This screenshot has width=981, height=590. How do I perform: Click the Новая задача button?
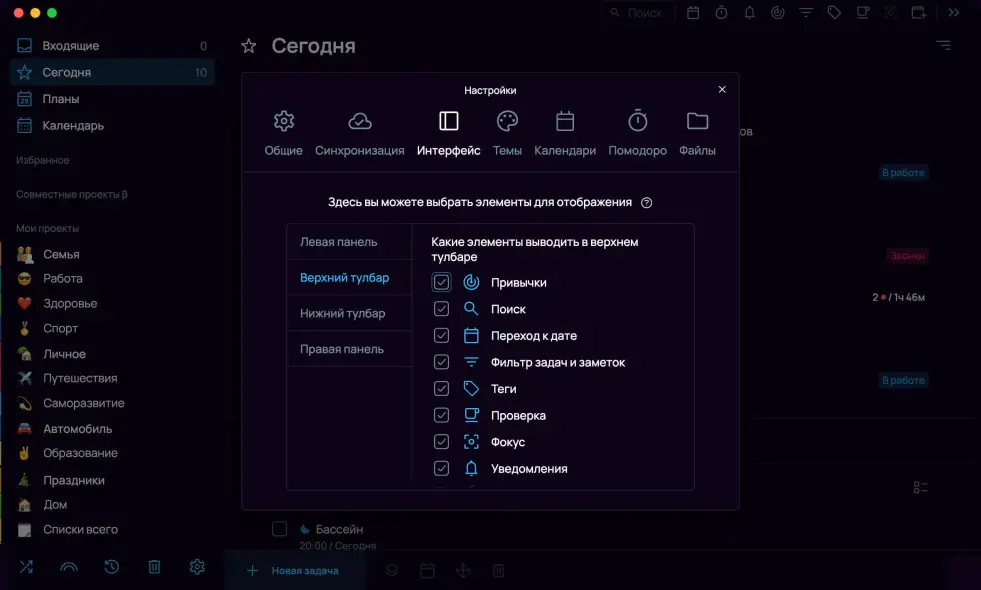294,570
